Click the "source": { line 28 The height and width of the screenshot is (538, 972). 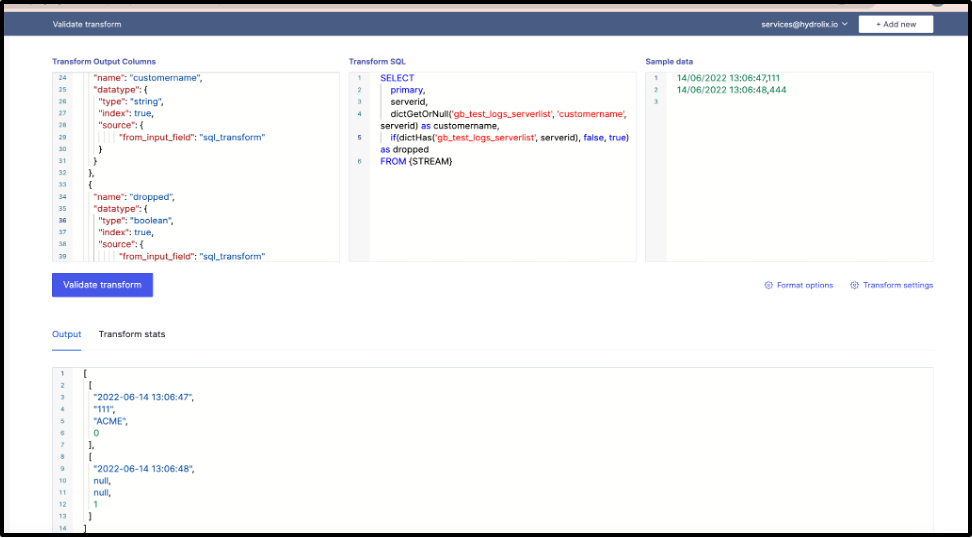coord(121,125)
